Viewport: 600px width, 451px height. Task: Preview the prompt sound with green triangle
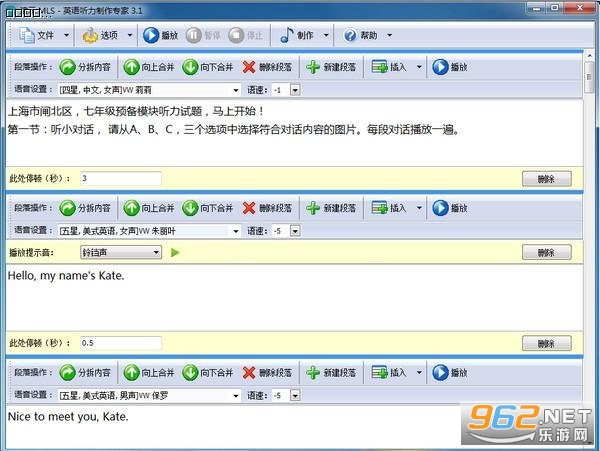(175, 252)
